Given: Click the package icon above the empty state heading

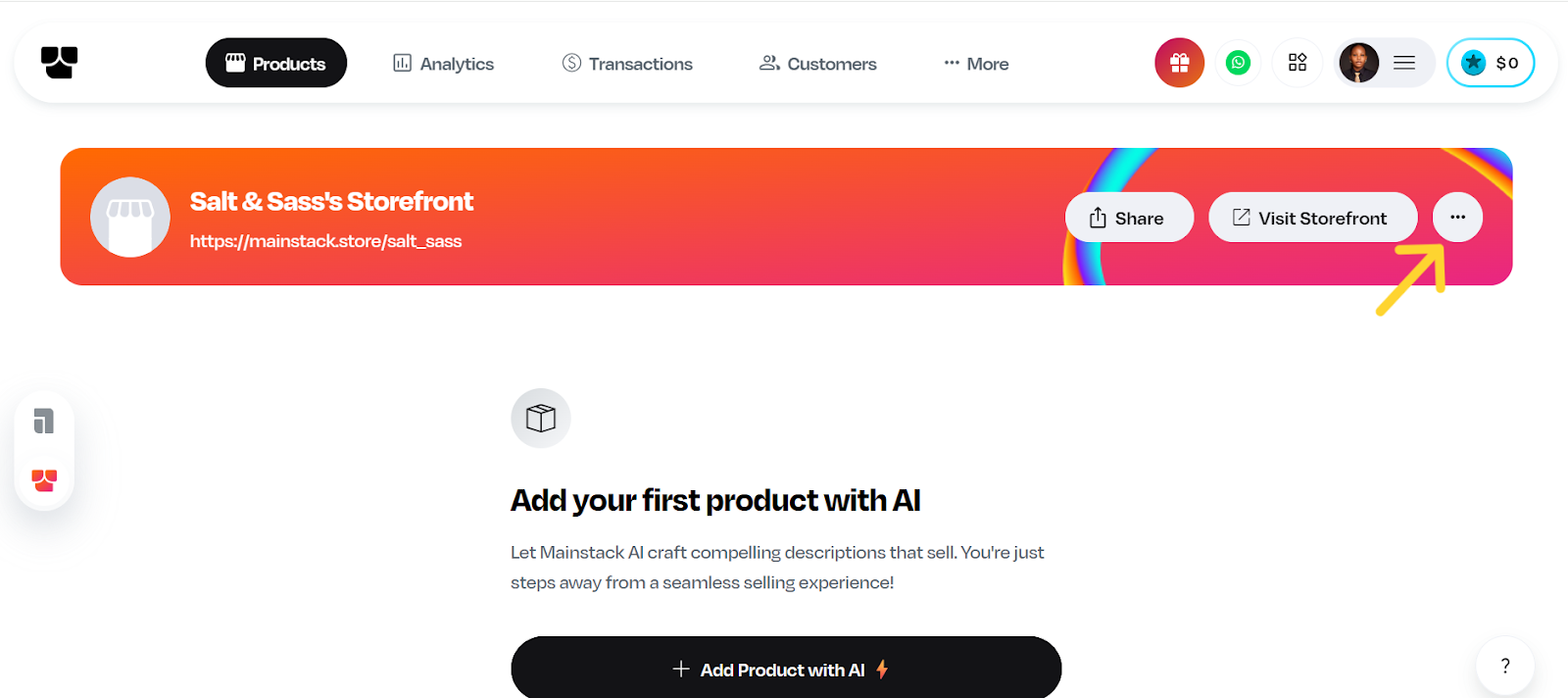Looking at the screenshot, I should (x=540, y=418).
